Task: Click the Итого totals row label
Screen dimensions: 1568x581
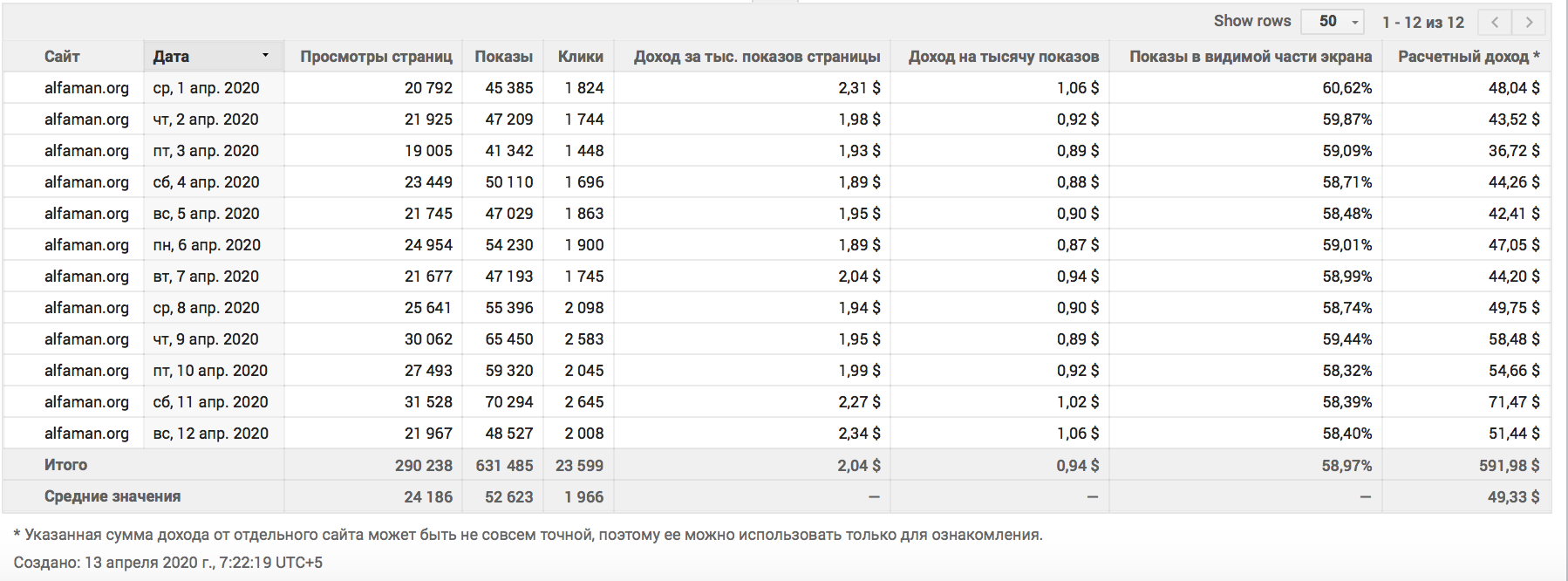Action: (x=65, y=465)
